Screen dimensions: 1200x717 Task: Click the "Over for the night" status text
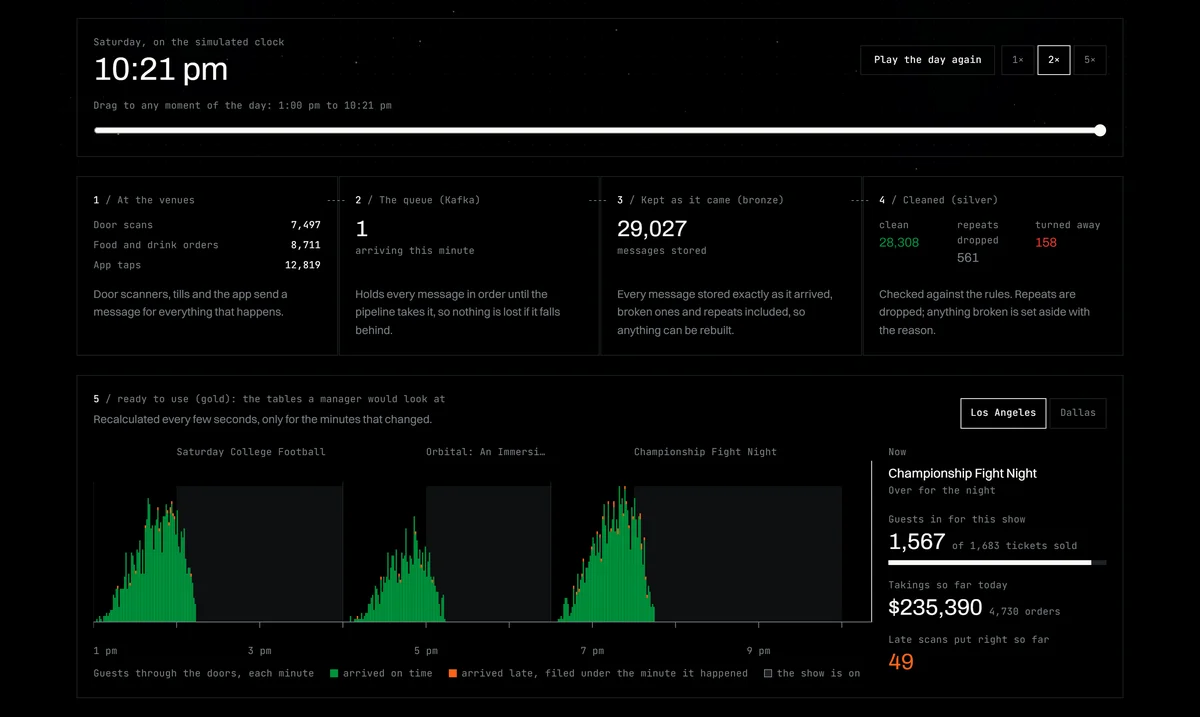[944, 491]
